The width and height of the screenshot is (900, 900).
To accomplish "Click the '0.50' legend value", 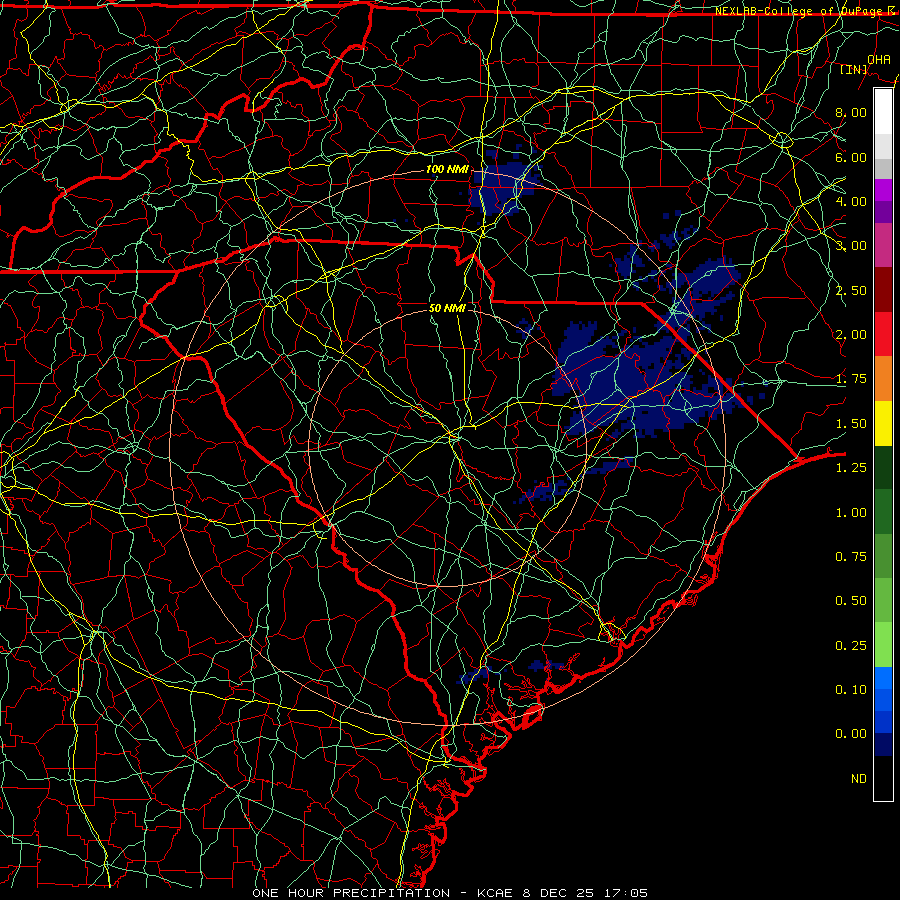I will coord(851,601).
